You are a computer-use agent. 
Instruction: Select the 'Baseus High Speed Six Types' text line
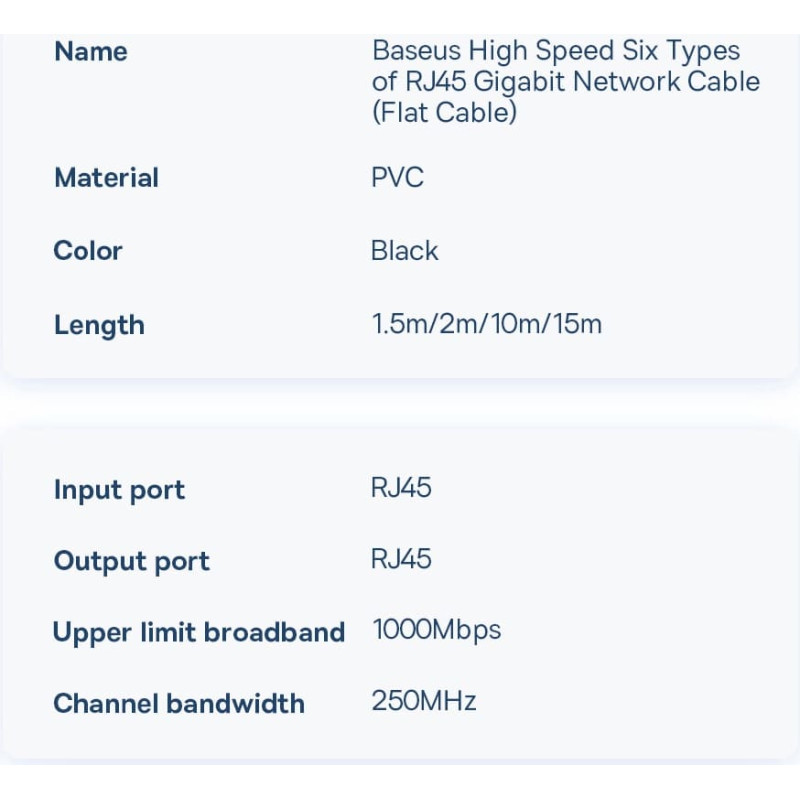555,51
